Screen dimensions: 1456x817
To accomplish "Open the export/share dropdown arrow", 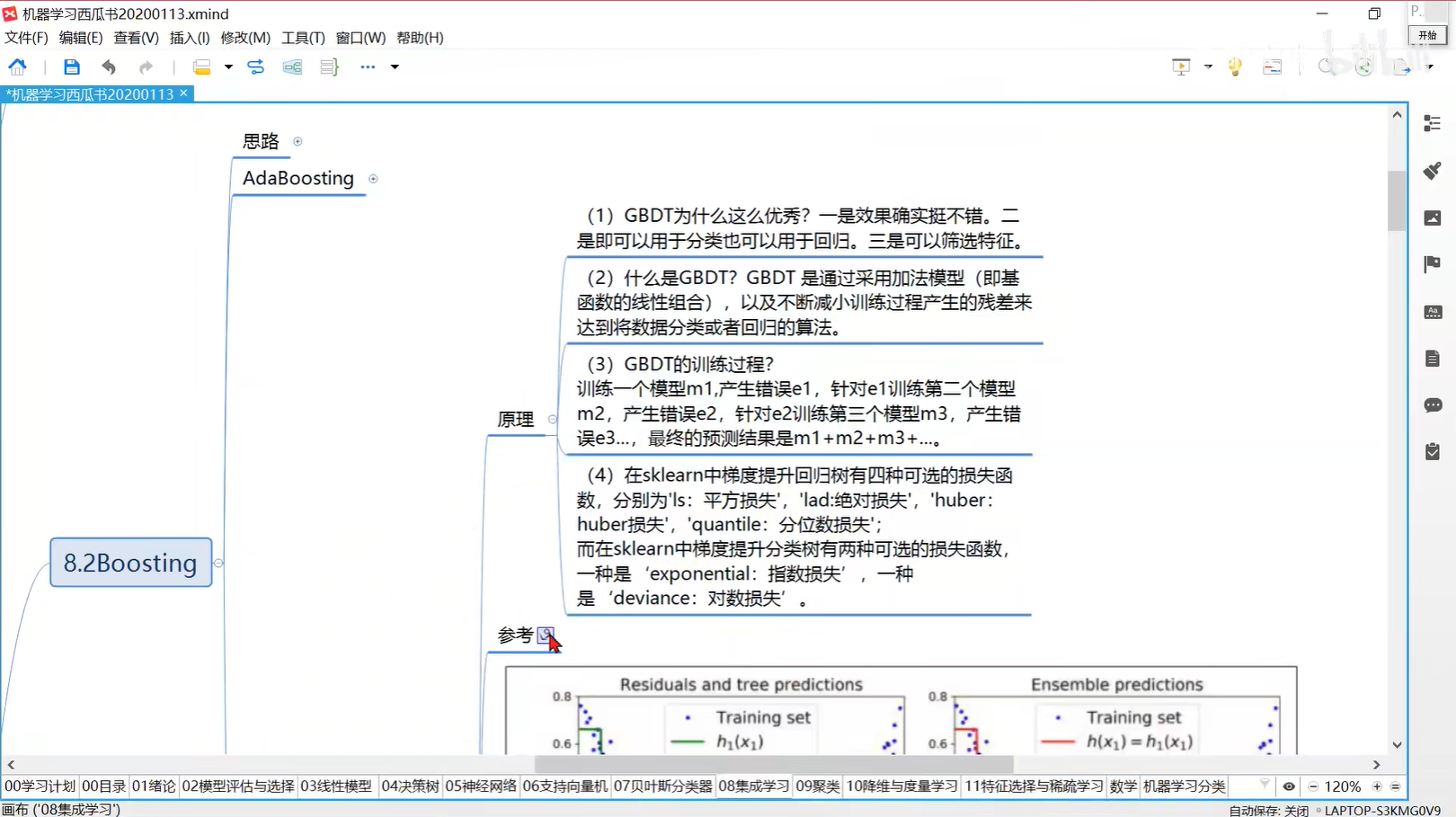I will 1430,67.
